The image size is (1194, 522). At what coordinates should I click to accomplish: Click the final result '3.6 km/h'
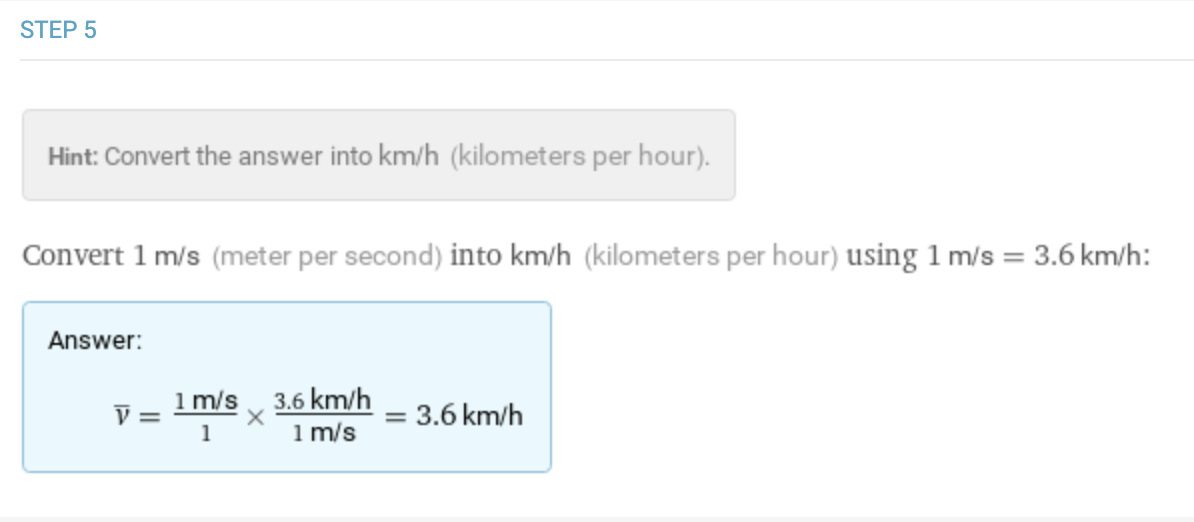[x=469, y=416]
